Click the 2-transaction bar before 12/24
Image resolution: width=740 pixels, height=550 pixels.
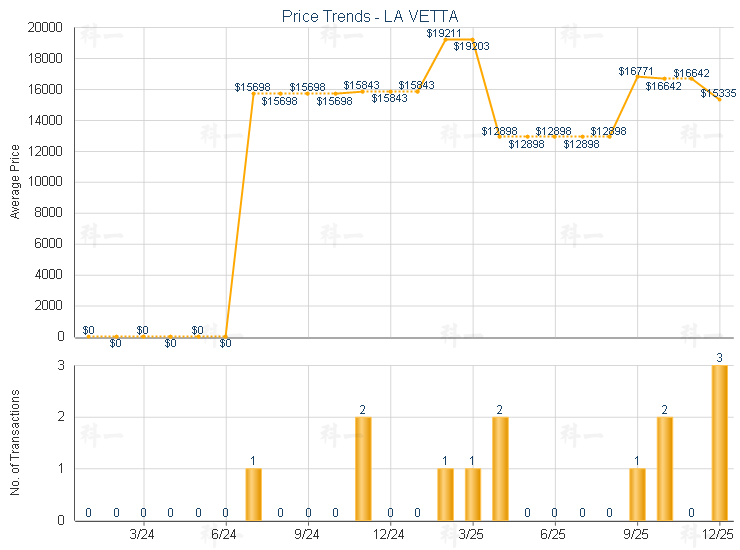click(x=363, y=468)
